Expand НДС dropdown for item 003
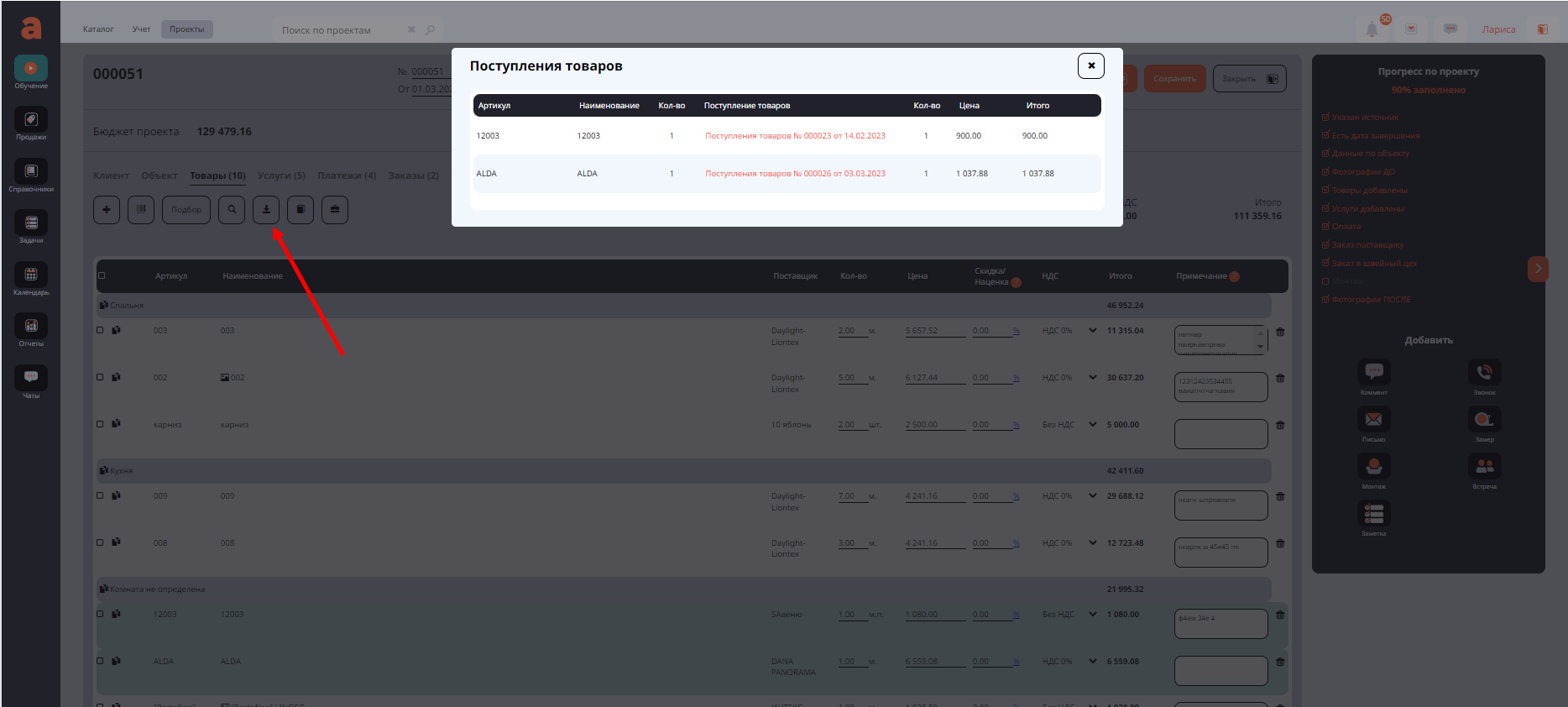Viewport: 1568px width, 707px height. 1093,331
